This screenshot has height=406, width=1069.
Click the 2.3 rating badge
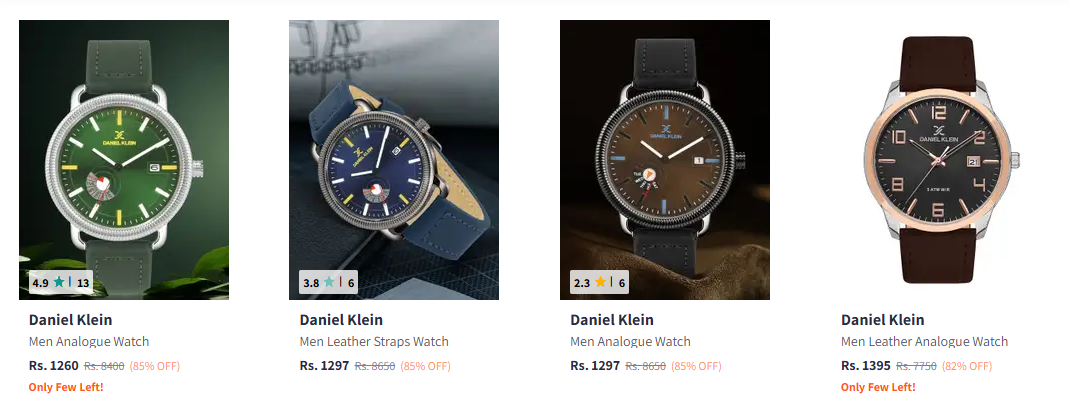click(x=599, y=283)
